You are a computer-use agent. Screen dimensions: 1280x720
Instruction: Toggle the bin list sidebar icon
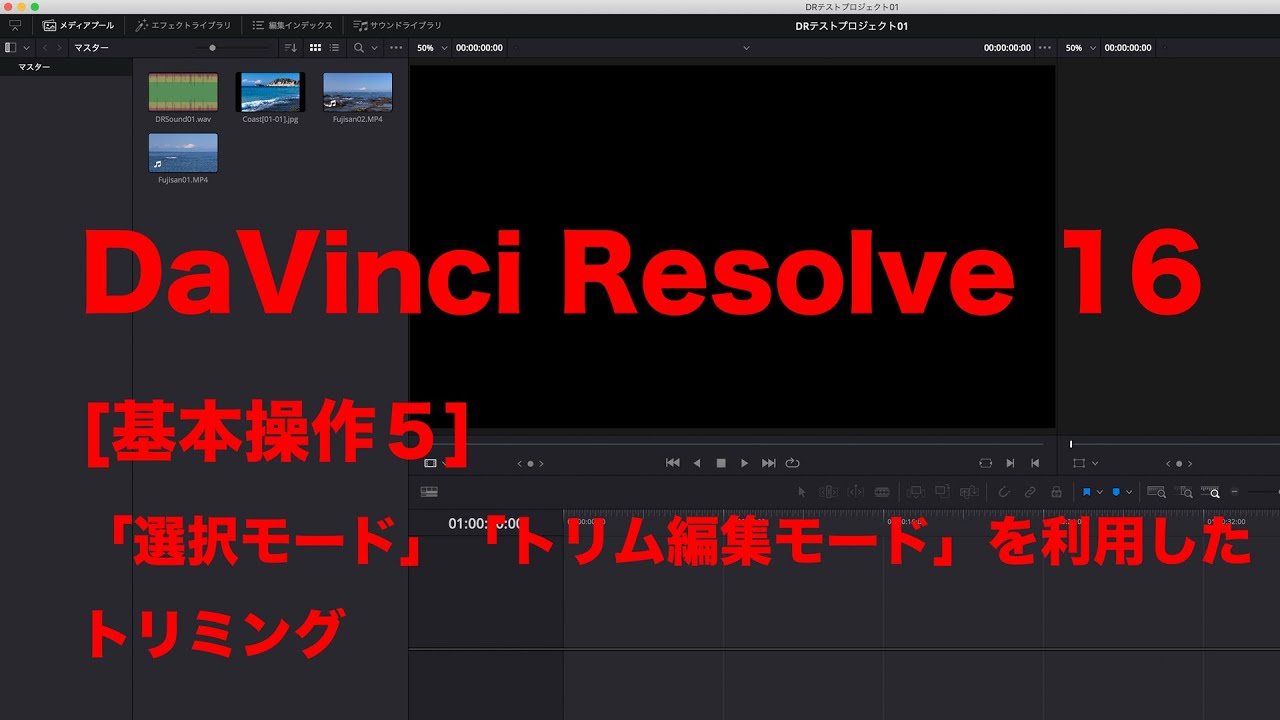(10, 47)
